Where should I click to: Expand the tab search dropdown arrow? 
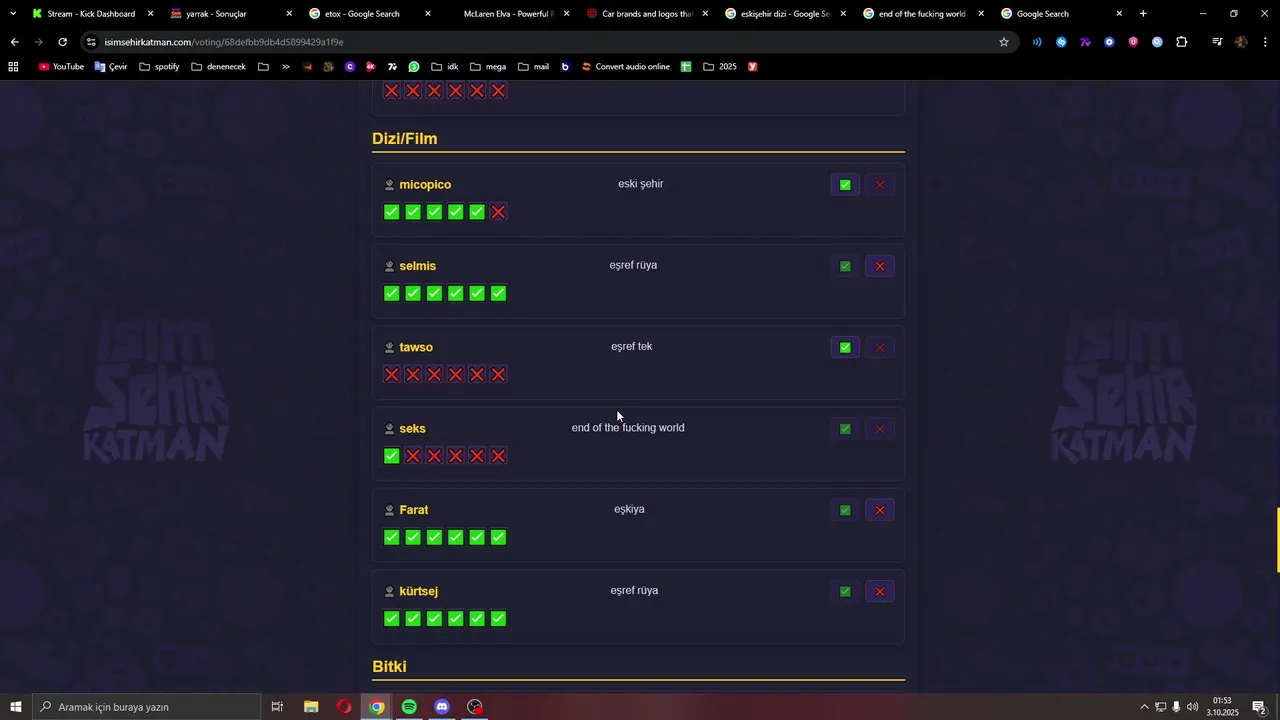(x=13, y=14)
